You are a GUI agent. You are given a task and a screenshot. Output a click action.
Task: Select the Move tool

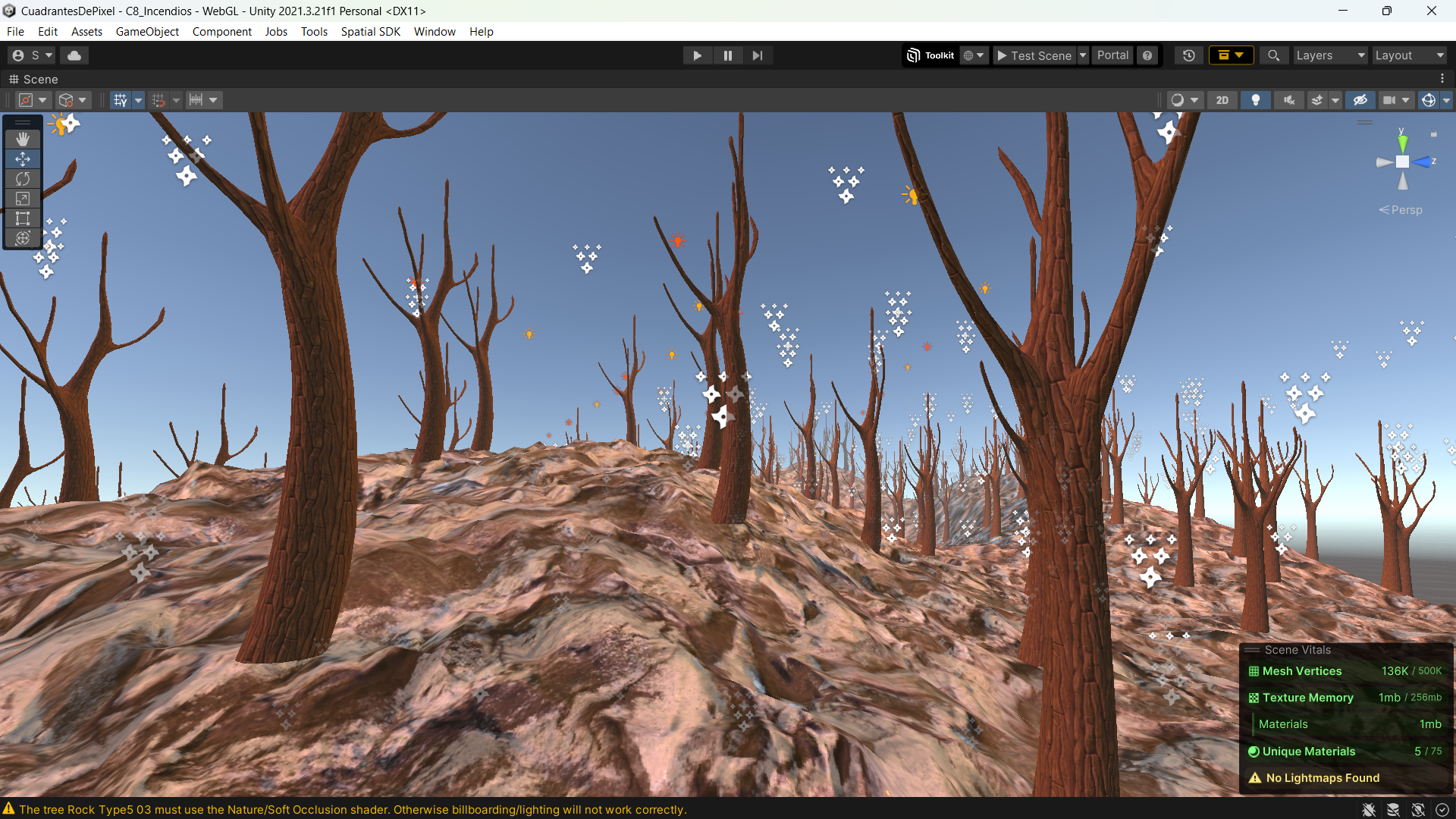point(23,158)
